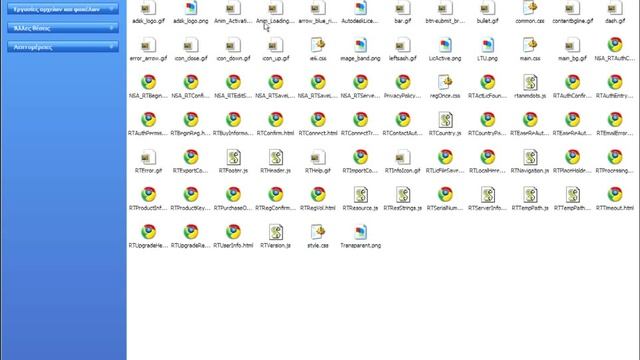The width and height of the screenshot is (640, 360).
Task: Select the RTServerInfo... script file
Action: (488, 195)
